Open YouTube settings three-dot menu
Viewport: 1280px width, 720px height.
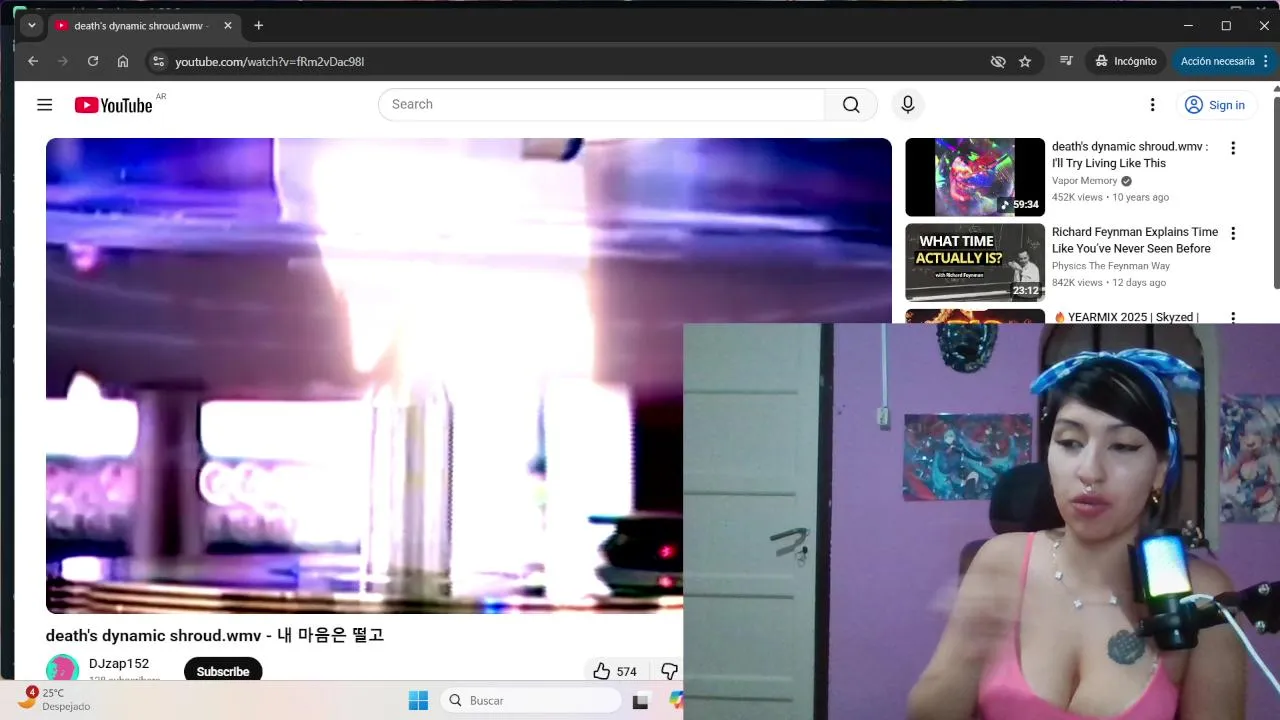(1152, 105)
